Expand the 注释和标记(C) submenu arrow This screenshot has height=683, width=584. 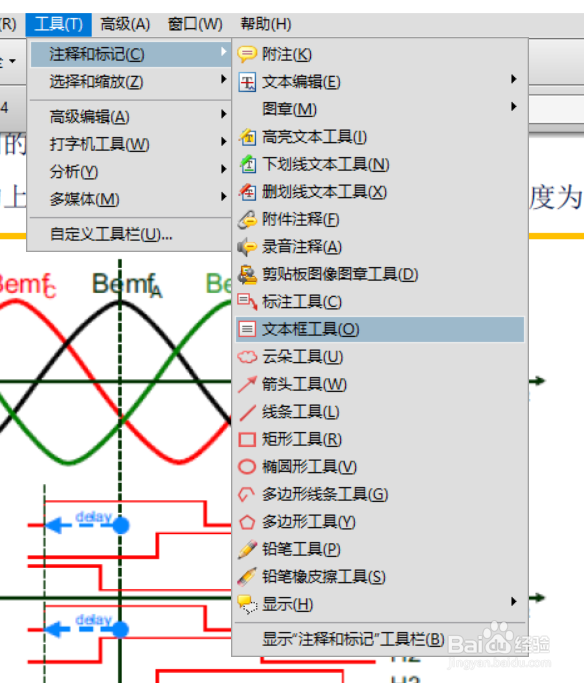coord(223,51)
